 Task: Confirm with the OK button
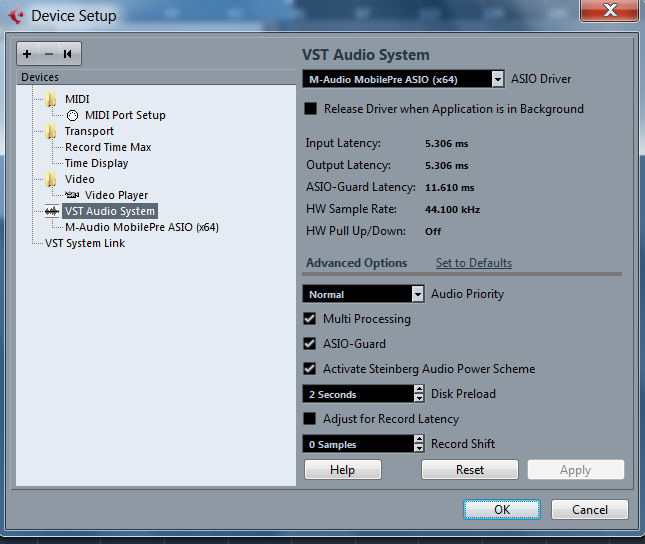[502, 509]
